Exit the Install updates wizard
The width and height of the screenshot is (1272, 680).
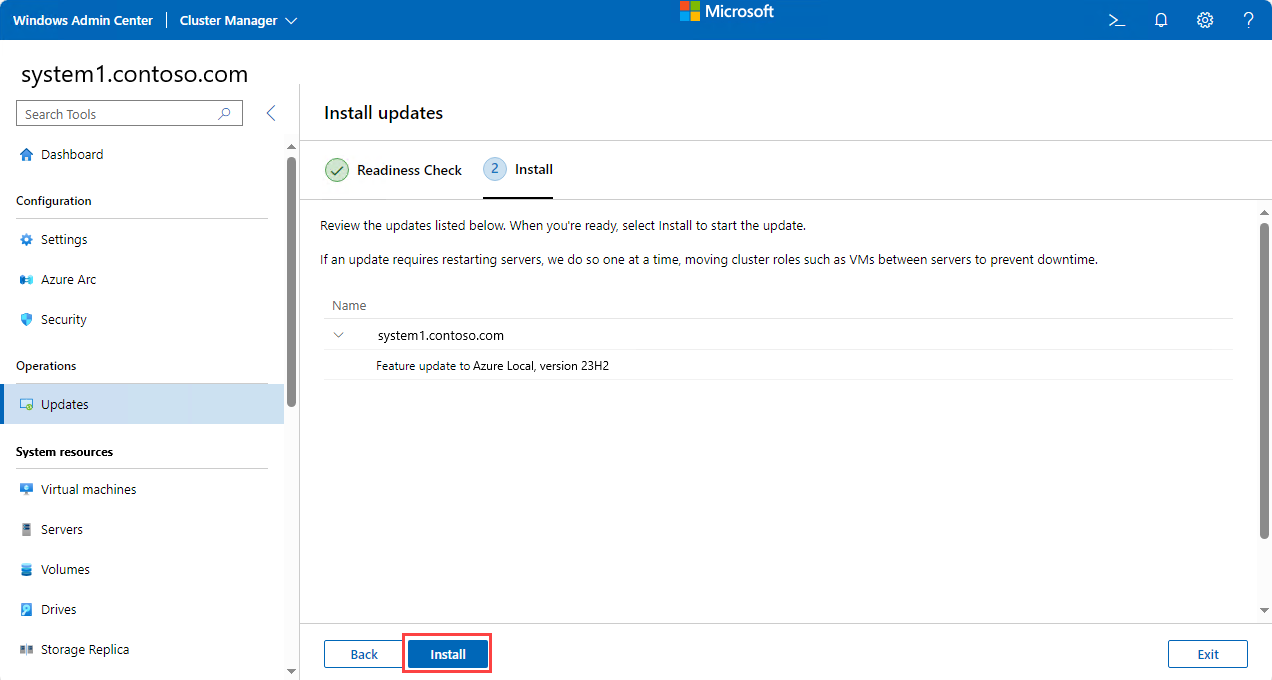pos(1207,654)
